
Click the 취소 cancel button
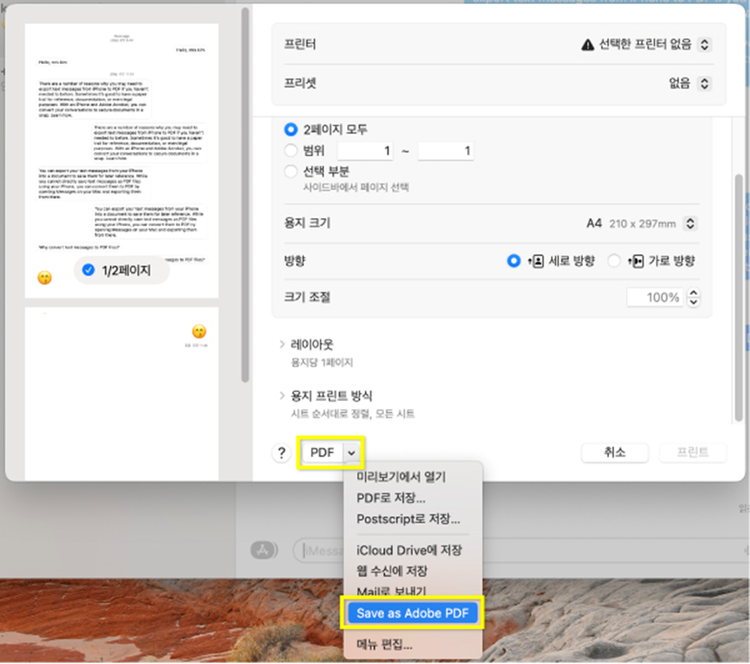click(x=615, y=452)
